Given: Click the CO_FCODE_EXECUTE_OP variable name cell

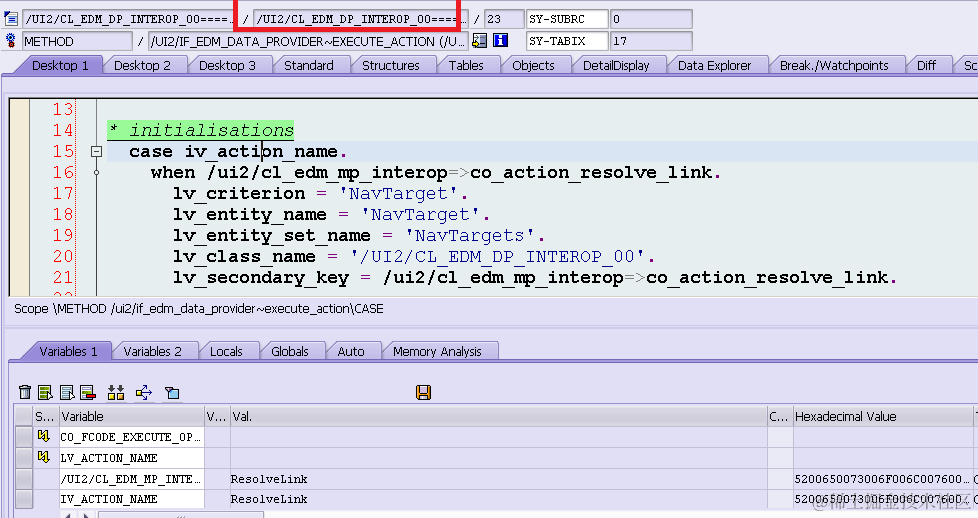Looking at the screenshot, I should pos(132,437).
